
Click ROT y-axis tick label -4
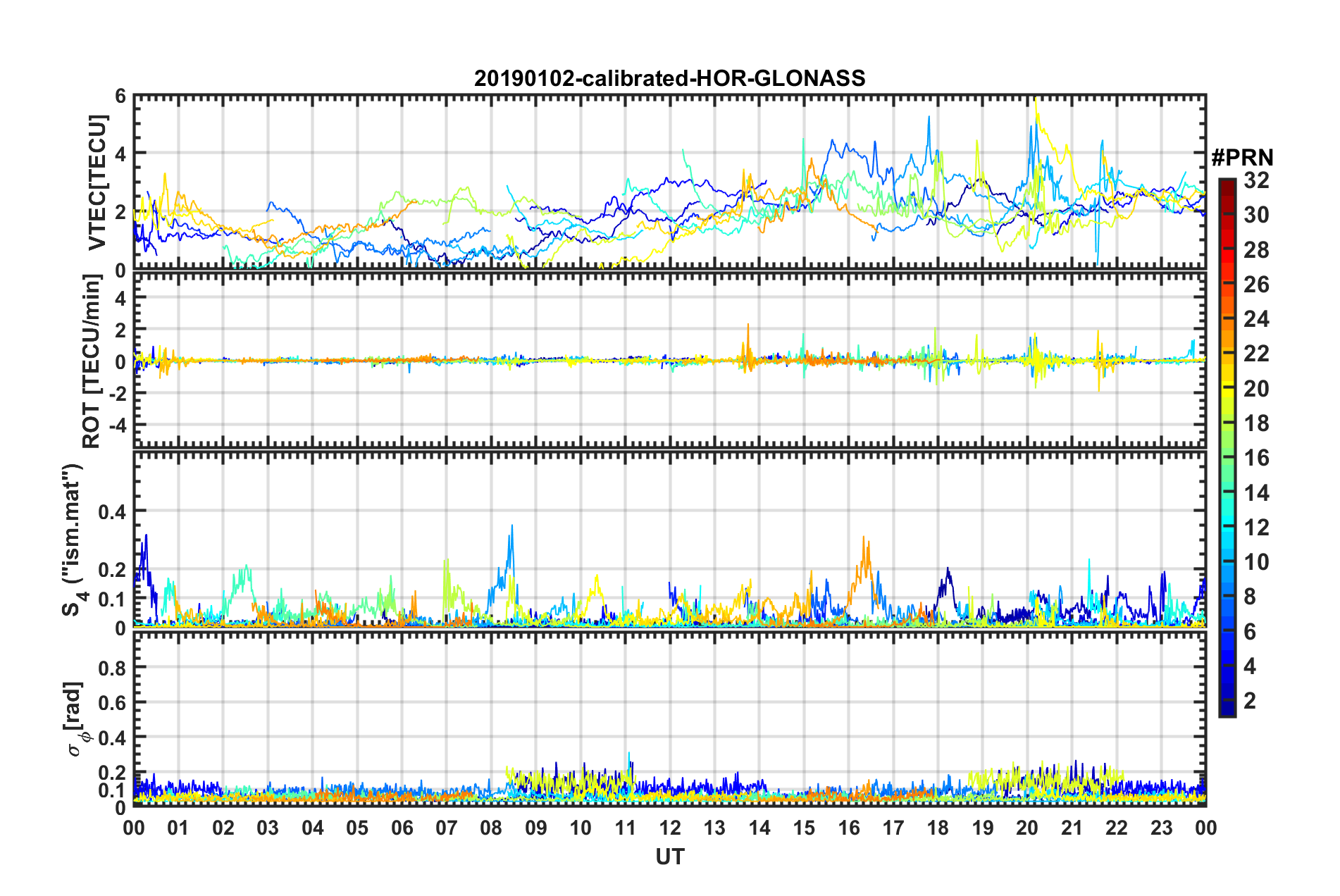[x=117, y=425]
